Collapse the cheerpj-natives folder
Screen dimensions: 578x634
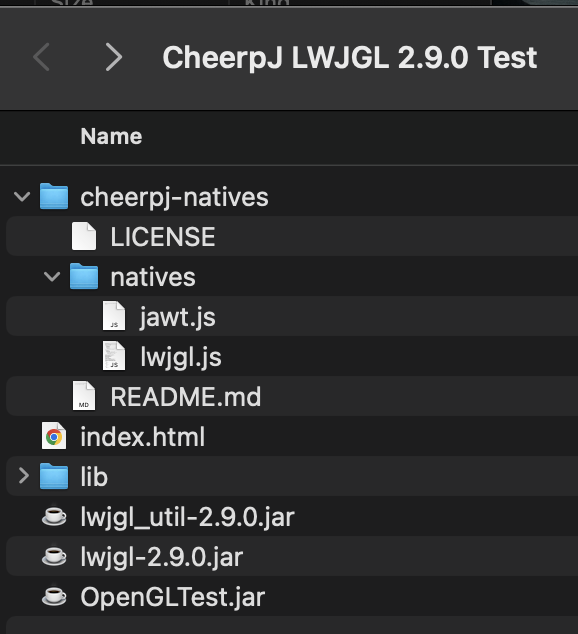(x=22, y=197)
